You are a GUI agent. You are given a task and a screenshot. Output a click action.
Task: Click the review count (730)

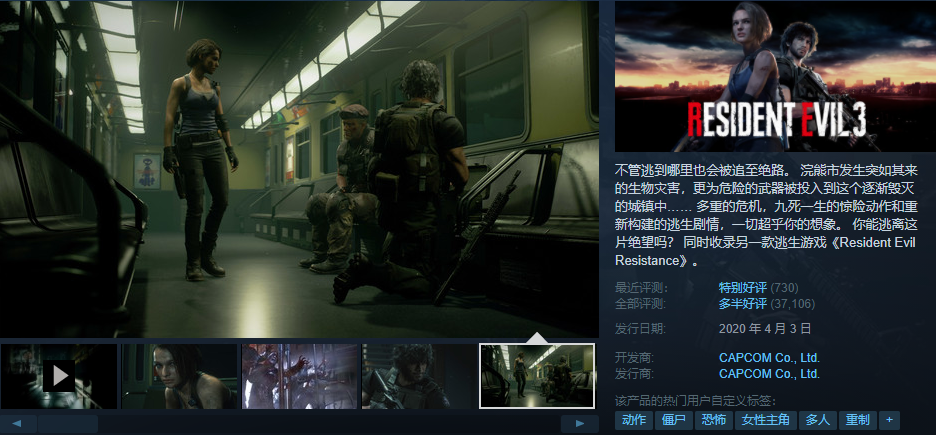coord(784,288)
